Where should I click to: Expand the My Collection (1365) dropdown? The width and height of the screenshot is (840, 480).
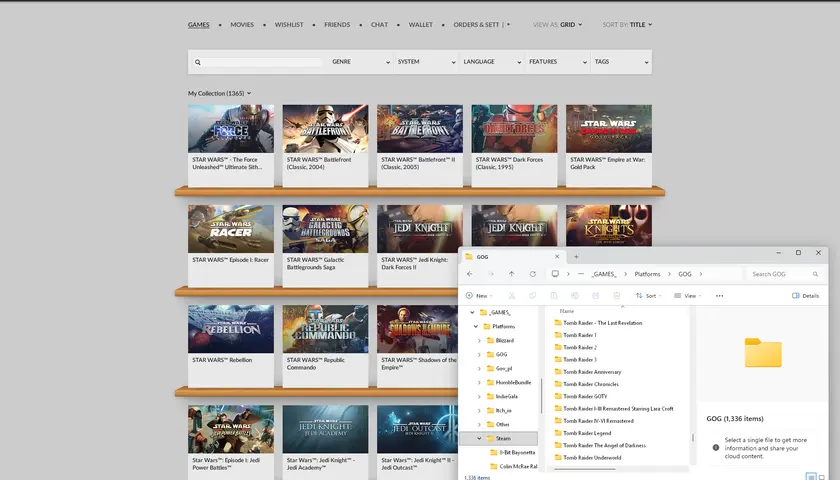(219, 93)
